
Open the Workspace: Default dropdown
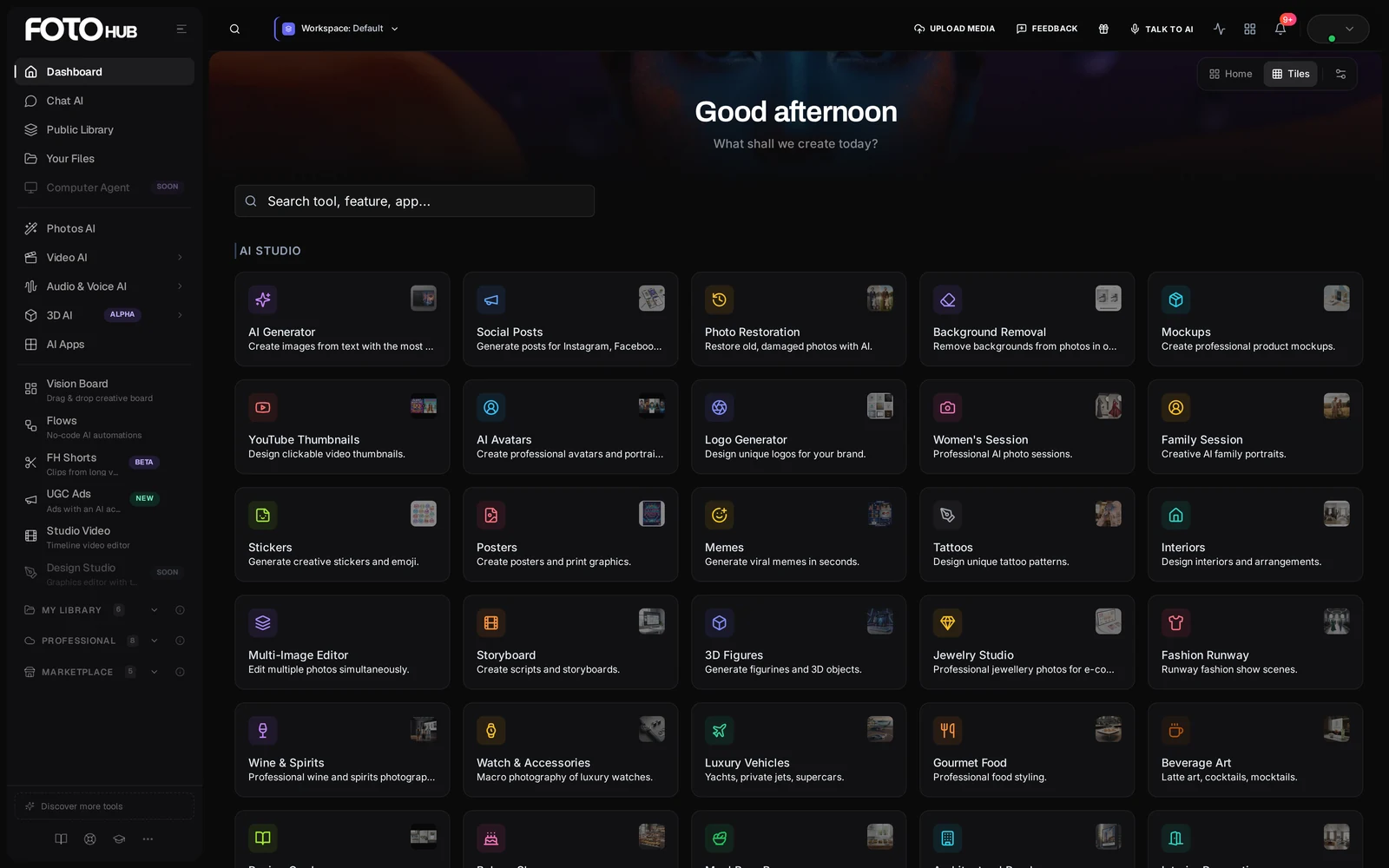(x=339, y=29)
